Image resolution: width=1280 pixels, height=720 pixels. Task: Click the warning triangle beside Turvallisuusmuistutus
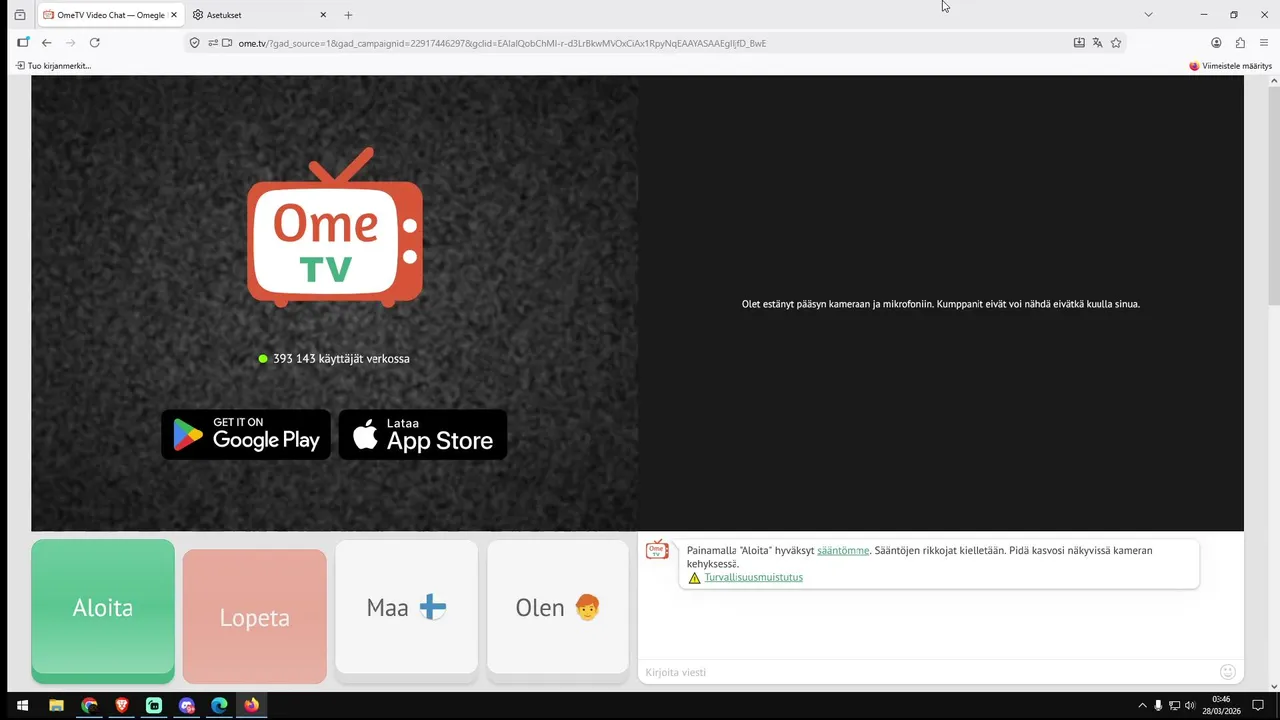(x=694, y=578)
